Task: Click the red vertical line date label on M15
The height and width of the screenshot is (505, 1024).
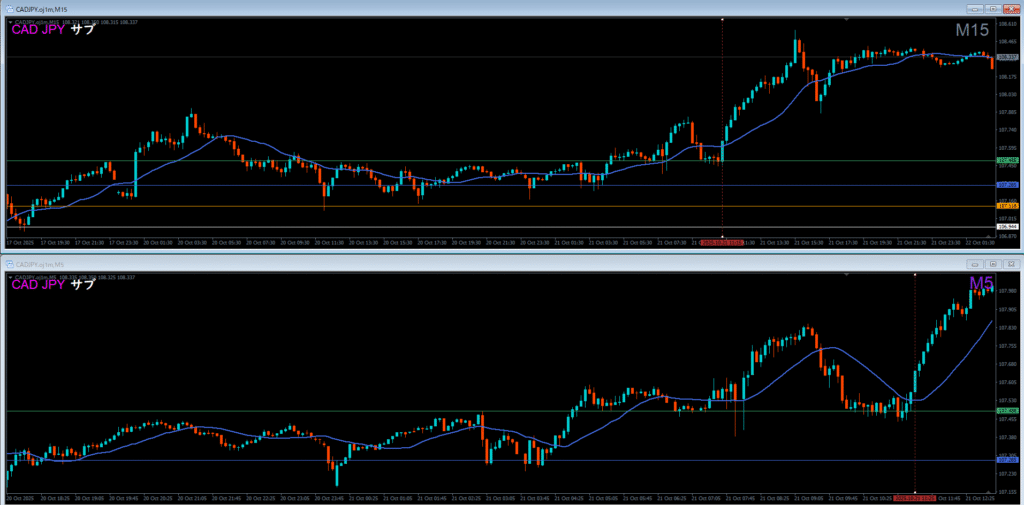Action: click(721, 242)
